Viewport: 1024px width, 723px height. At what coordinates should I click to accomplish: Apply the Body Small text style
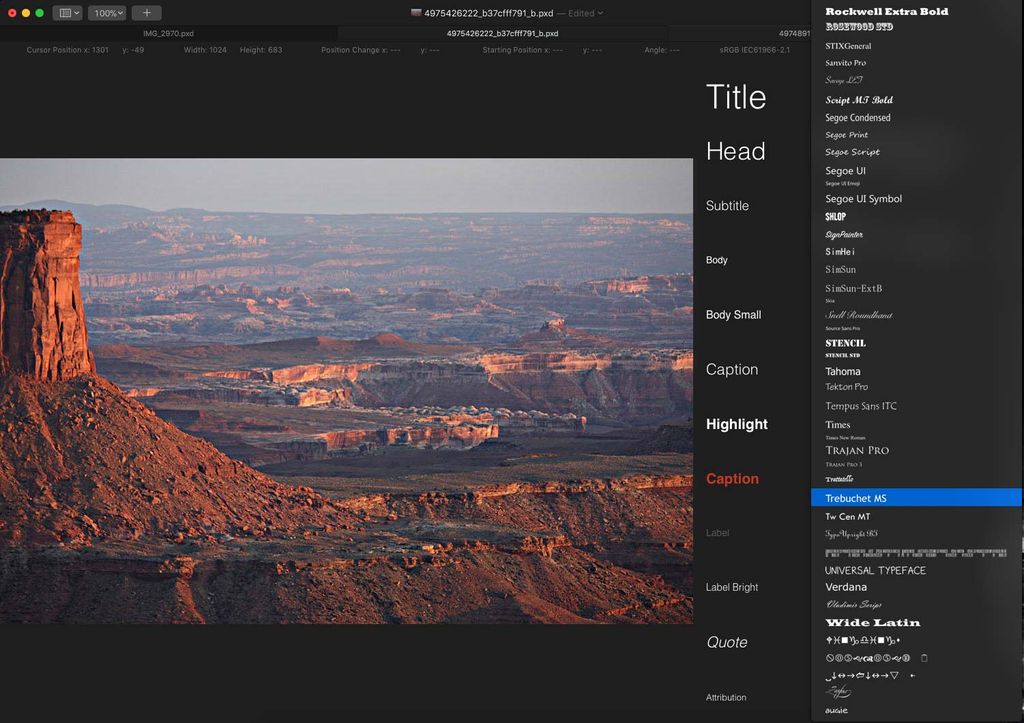tap(733, 314)
